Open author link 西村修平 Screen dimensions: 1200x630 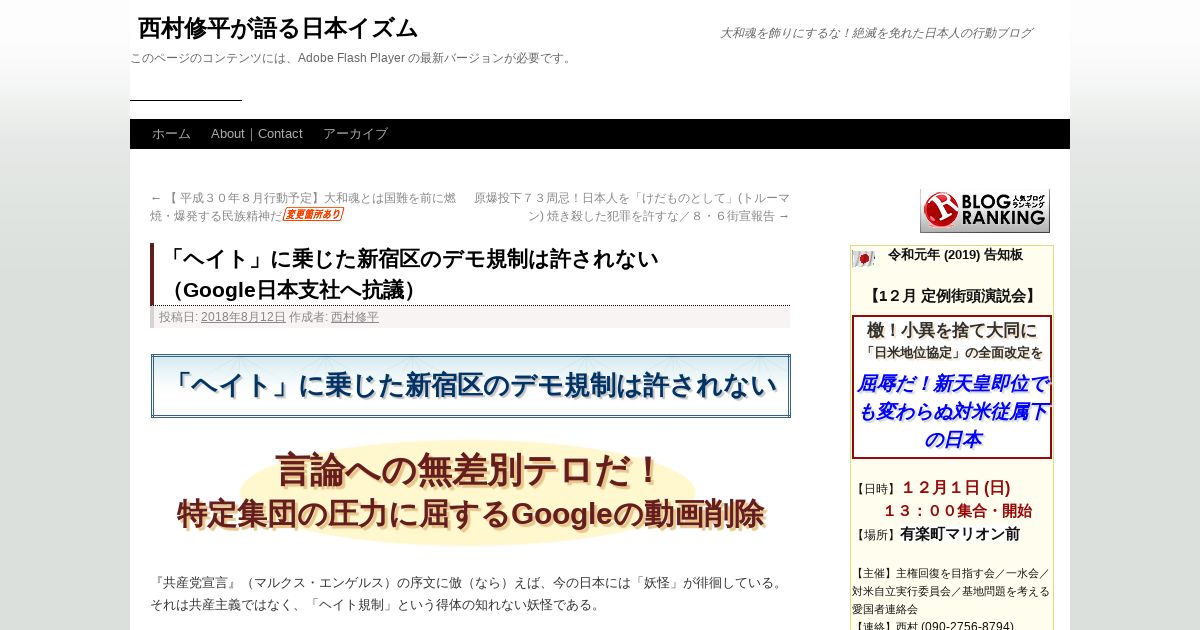pyautogui.click(x=355, y=317)
